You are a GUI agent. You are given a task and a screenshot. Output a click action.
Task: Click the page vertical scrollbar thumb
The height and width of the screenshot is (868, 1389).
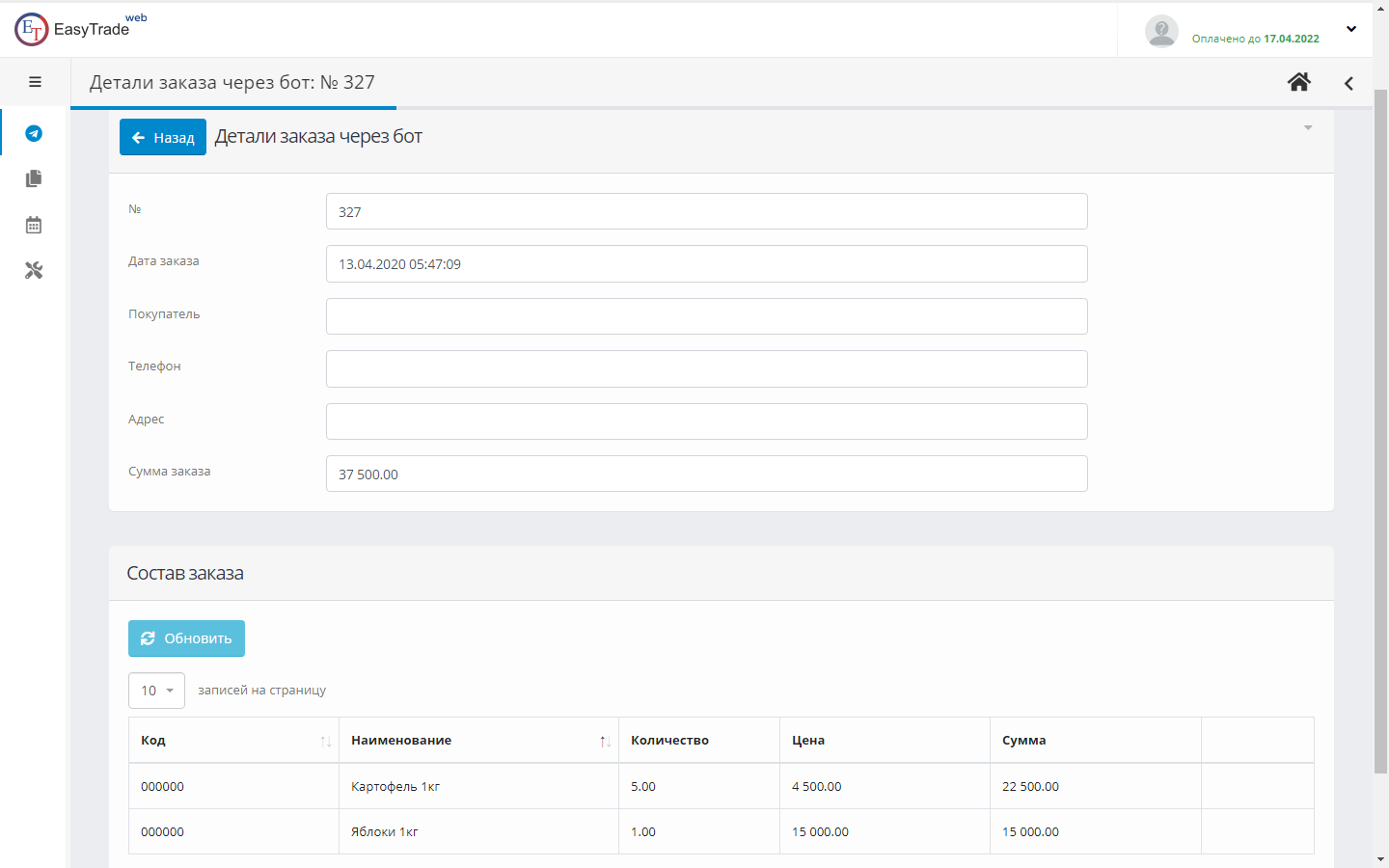click(1380, 430)
